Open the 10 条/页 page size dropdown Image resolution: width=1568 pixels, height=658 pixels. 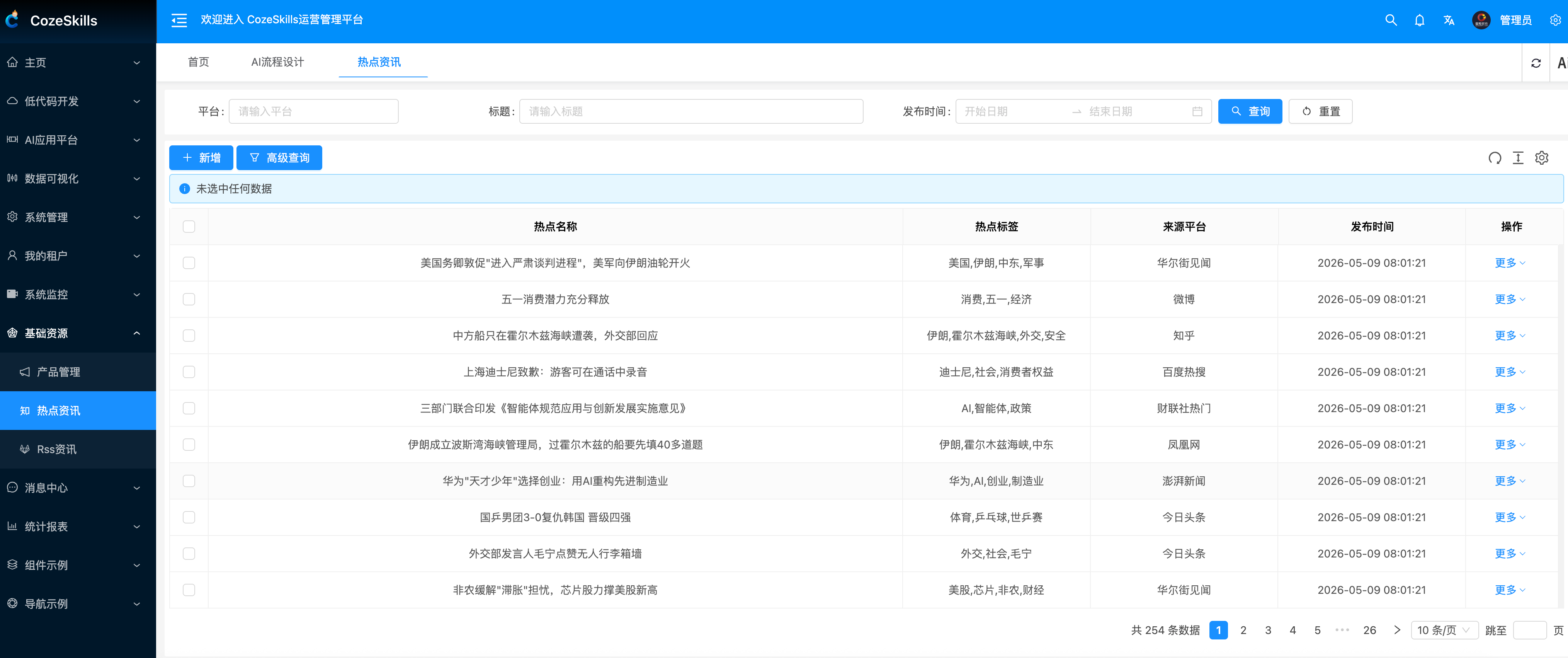point(1444,630)
